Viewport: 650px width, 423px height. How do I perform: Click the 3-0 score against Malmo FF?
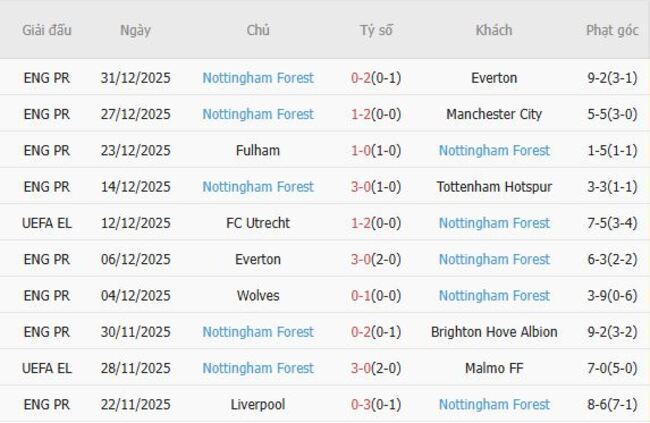point(362,368)
